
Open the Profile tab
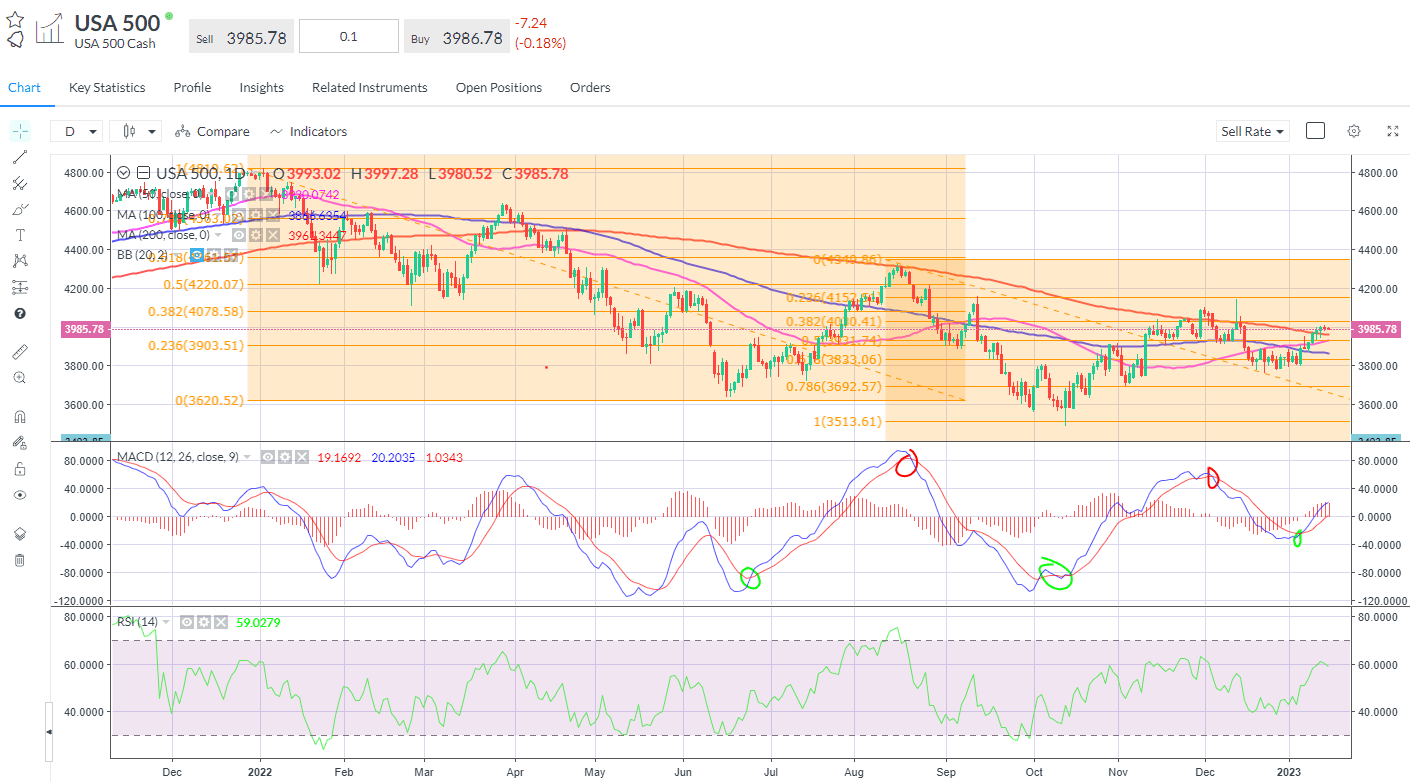(192, 87)
